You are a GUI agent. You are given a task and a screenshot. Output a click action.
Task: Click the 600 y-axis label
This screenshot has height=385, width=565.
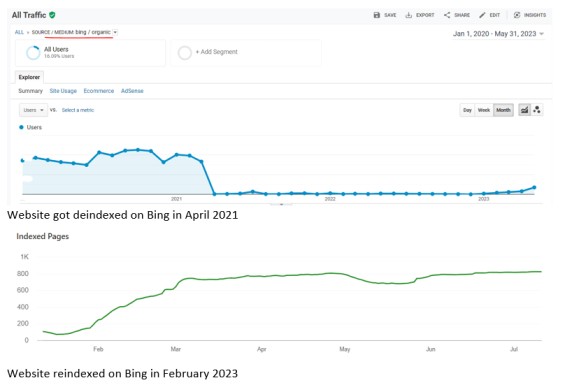coord(23,290)
